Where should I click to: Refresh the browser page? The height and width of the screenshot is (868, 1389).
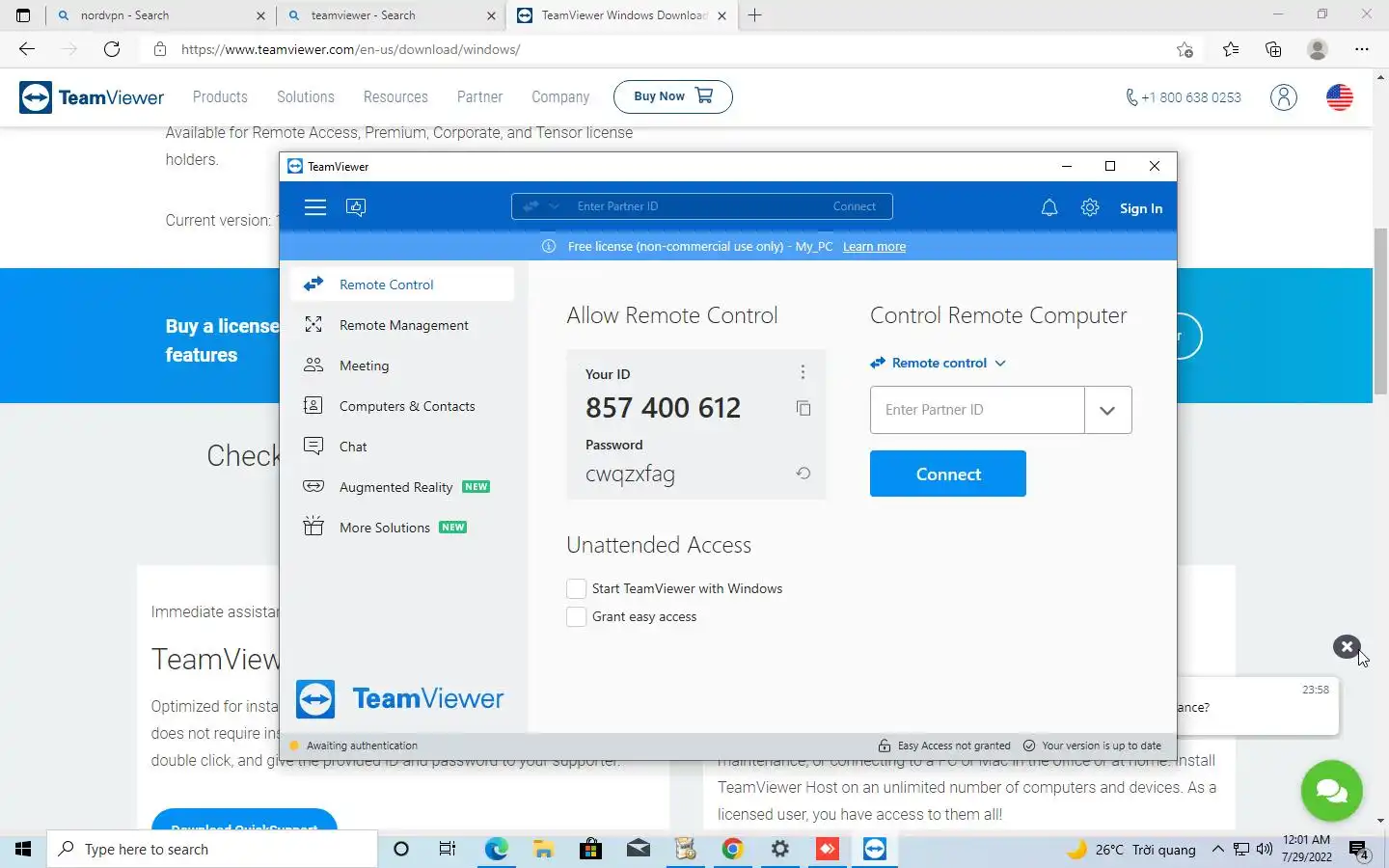pos(112,49)
